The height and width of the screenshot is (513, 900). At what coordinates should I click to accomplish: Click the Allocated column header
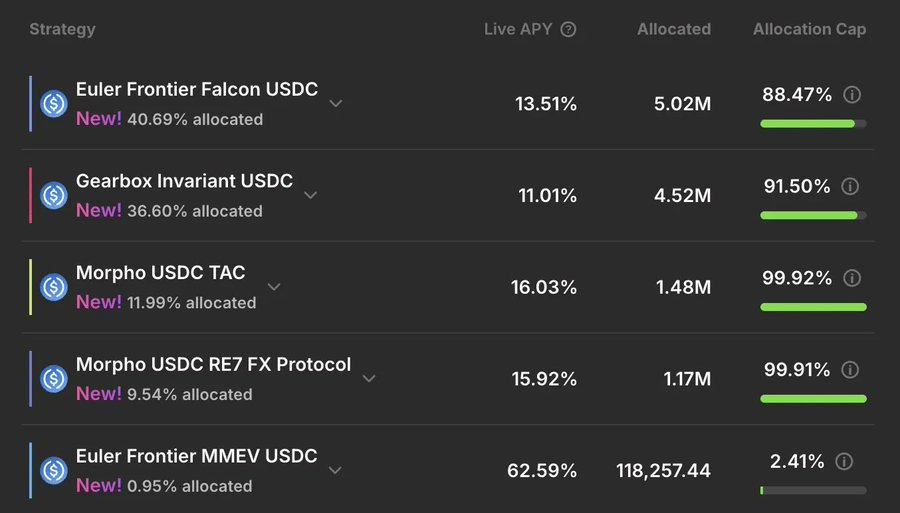click(x=673, y=29)
